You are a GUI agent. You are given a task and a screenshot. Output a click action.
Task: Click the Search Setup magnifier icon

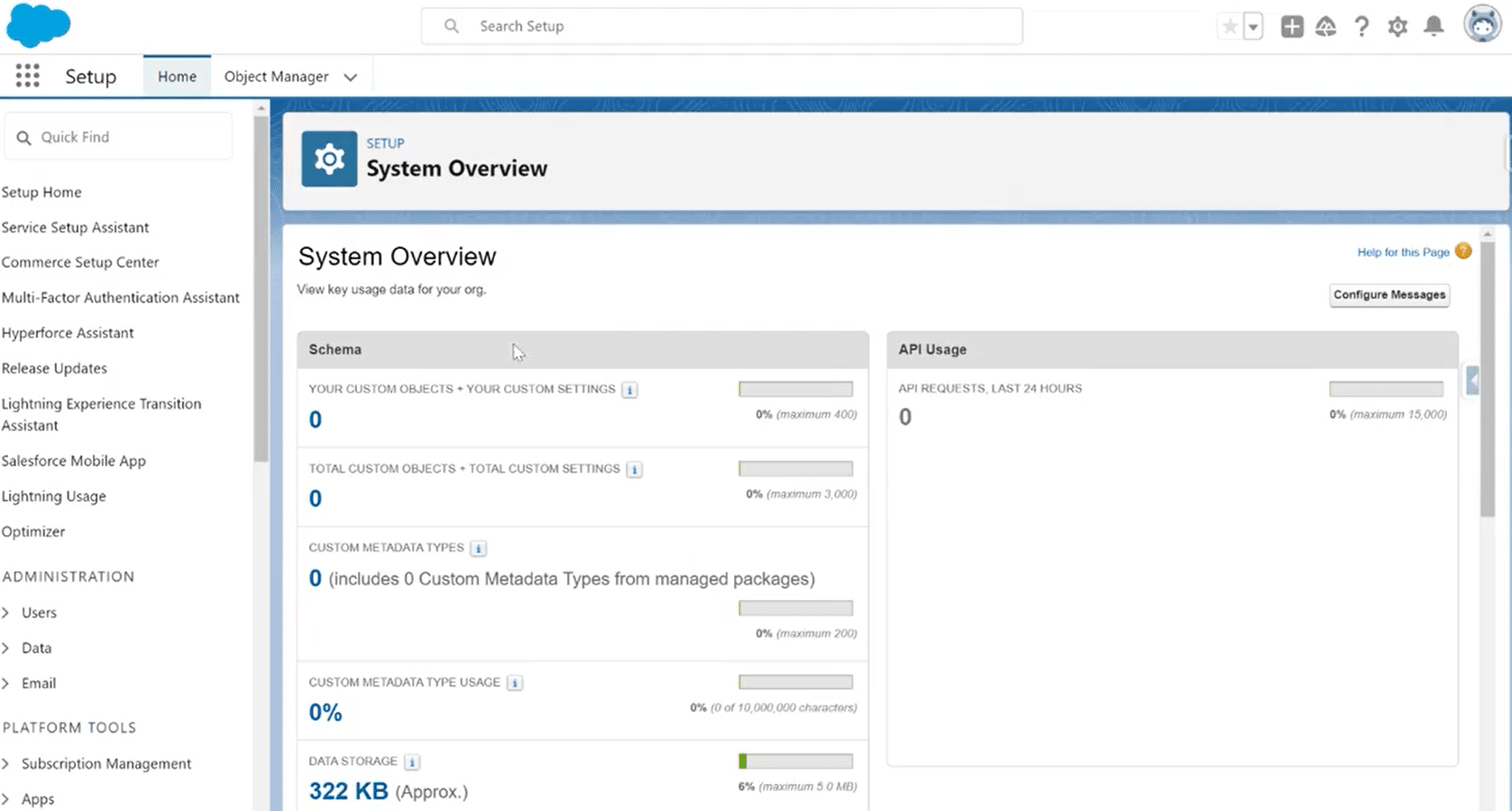(452, 26)
